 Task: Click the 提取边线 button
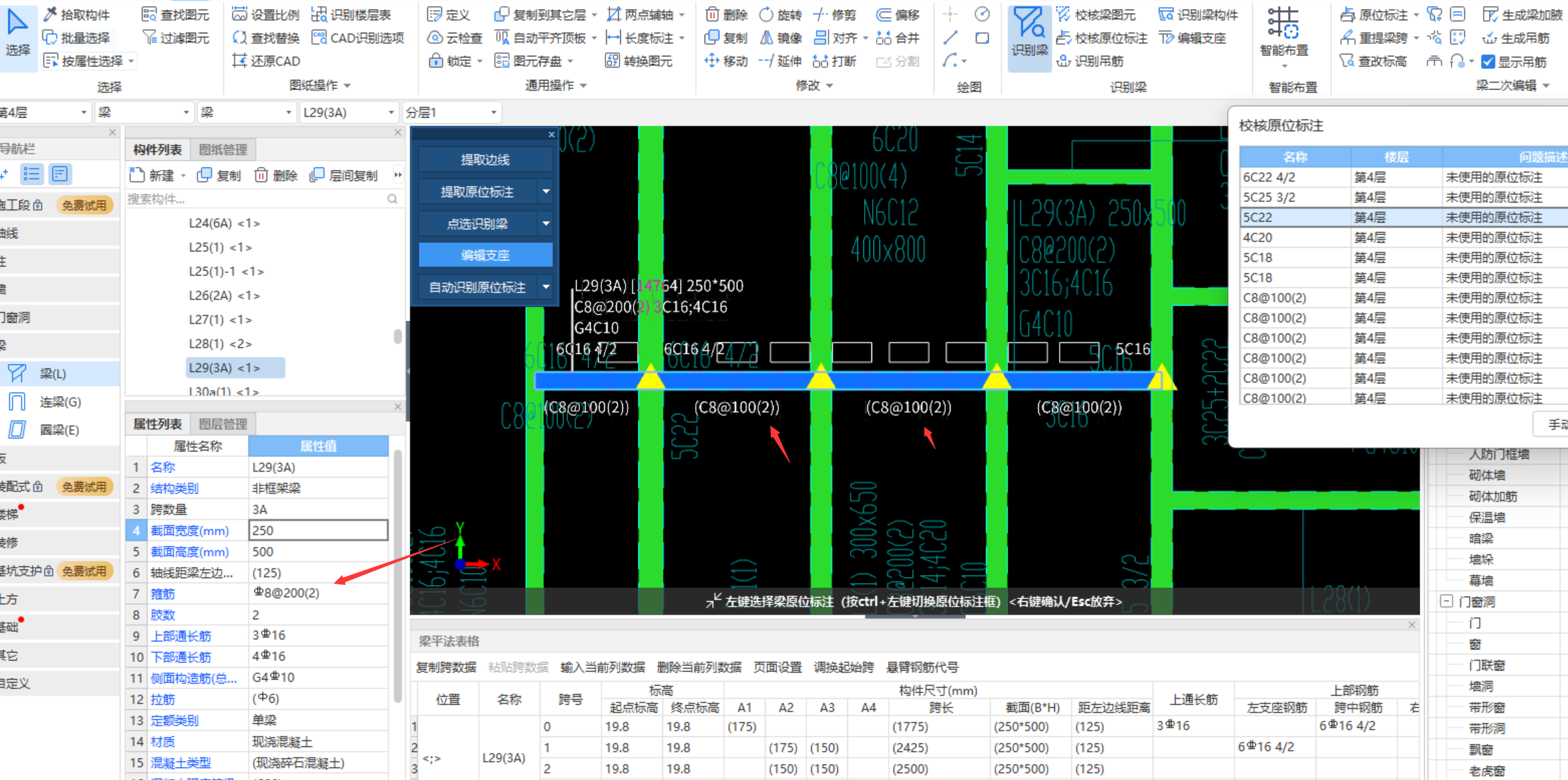pos(486,159)
